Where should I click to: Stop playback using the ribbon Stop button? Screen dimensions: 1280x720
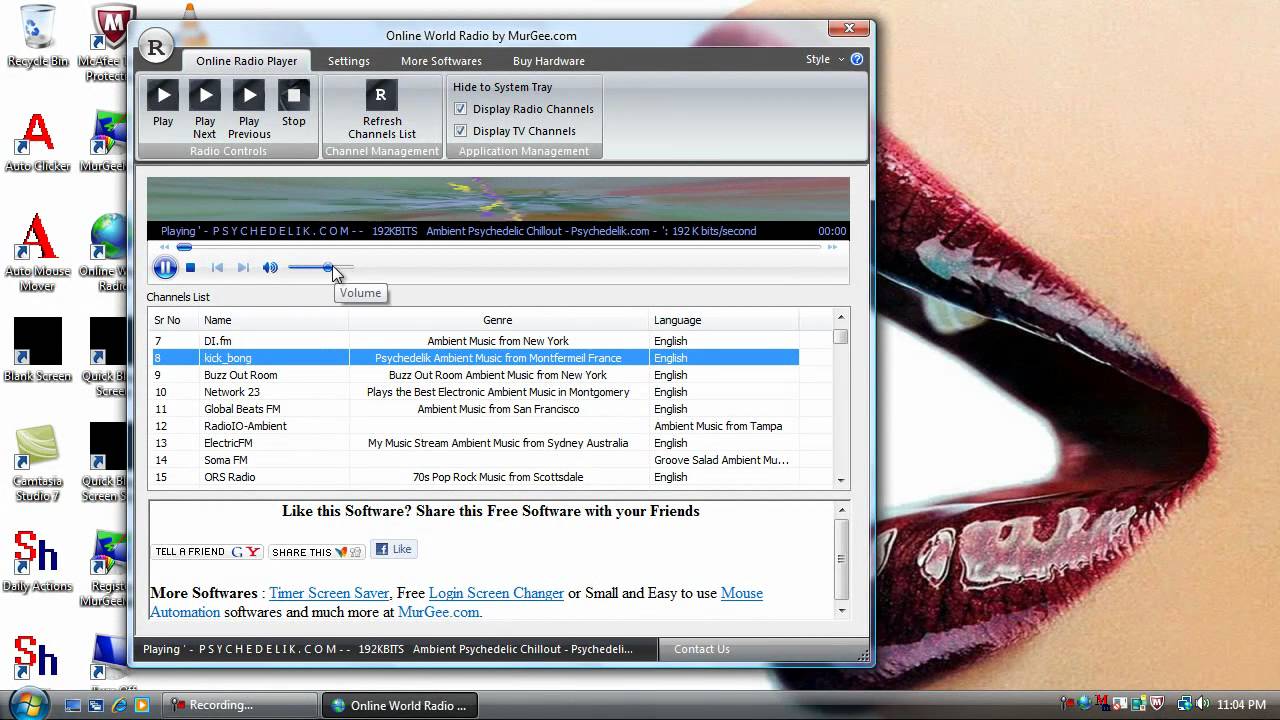tap(294, 104)
